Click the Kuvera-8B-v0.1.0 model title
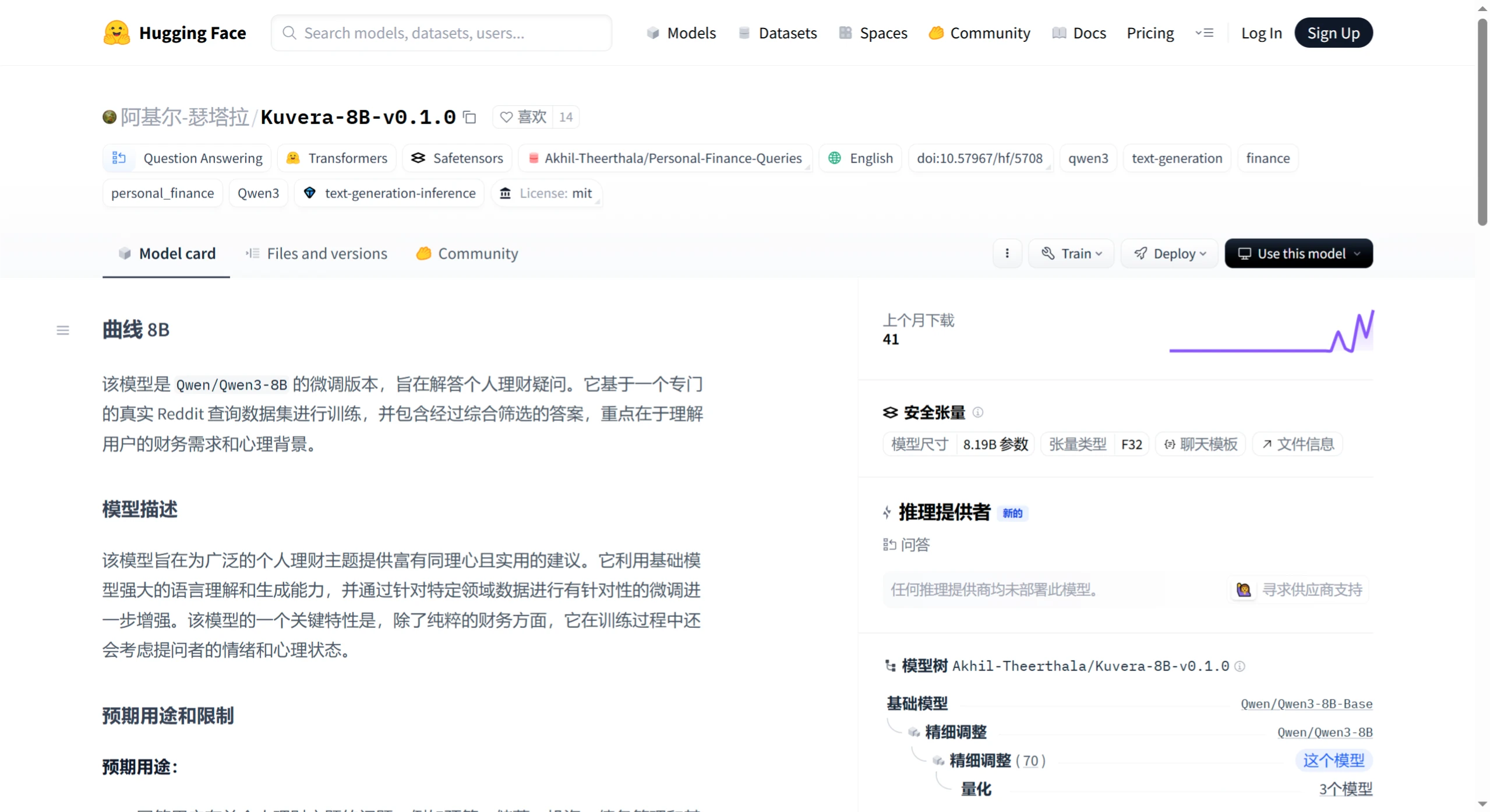The width and height of the screenshot is (1490, 812). coord(358,117)
